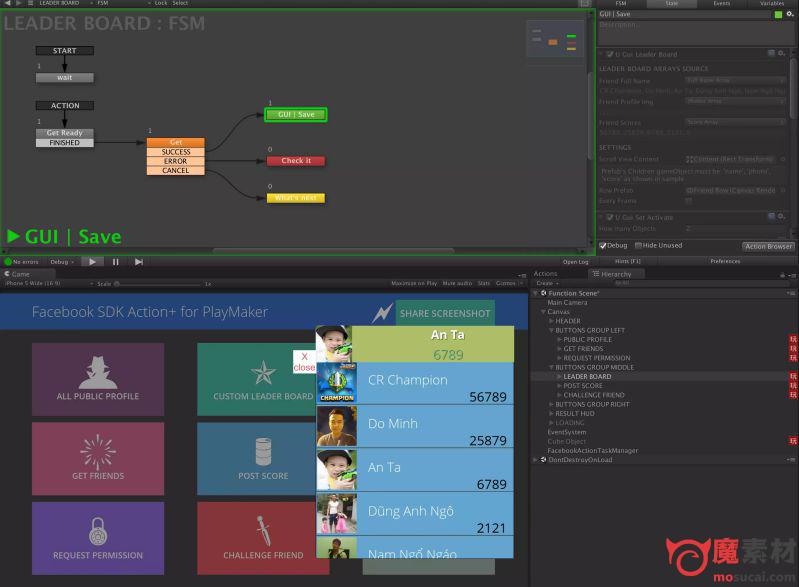Open U Gui Leader Board action settings gear

[781, 54]
